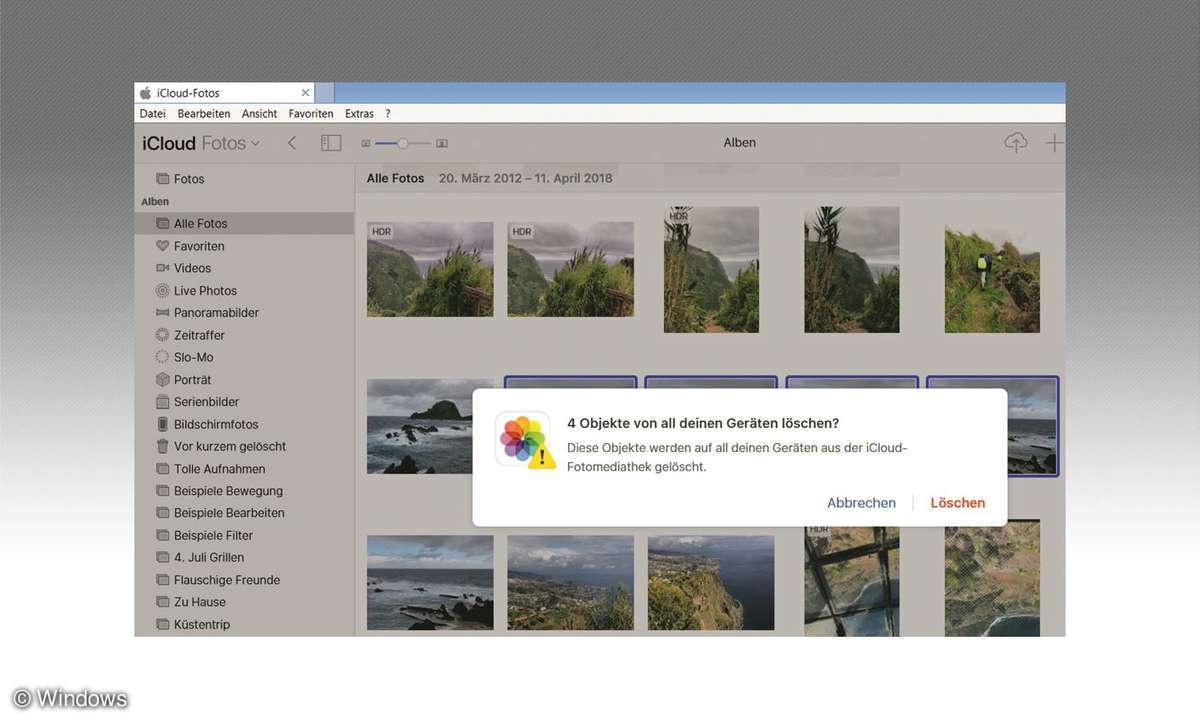This screenshot has height=720, width=1200.
Task: Go back with the left chevron
Action: coord(292,143)
